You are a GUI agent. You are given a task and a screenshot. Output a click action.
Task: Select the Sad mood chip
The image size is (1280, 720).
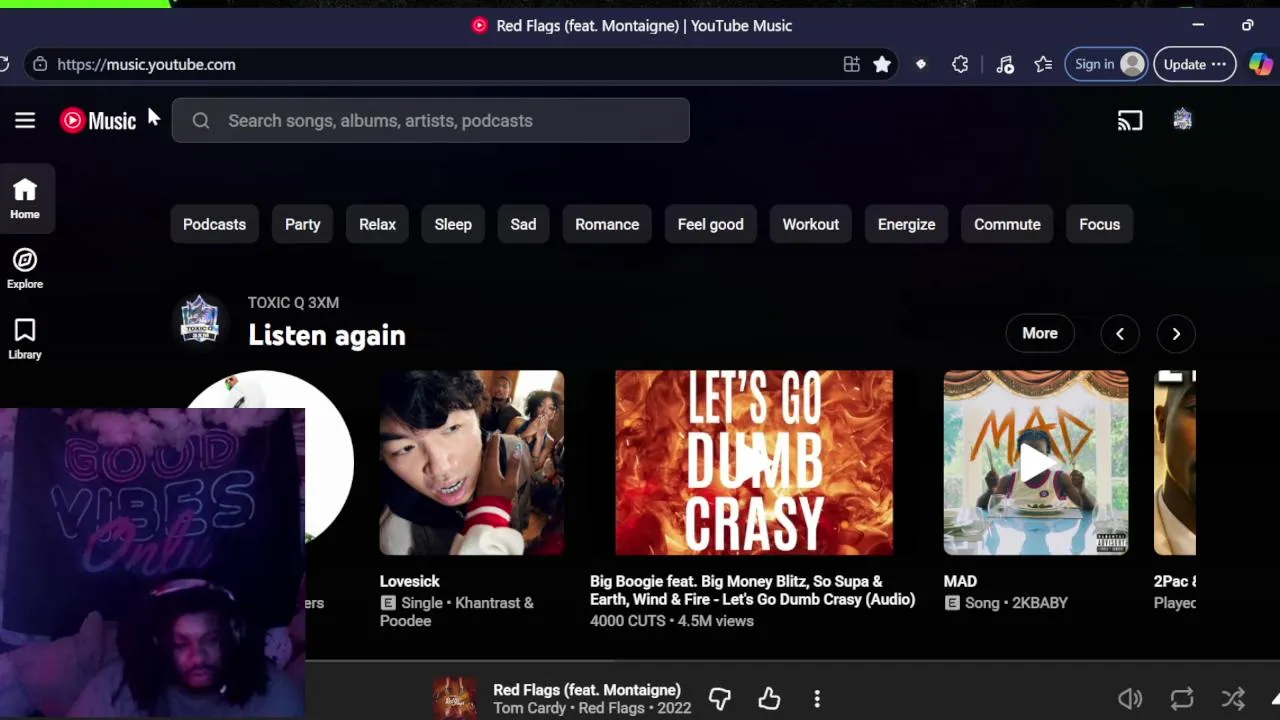(523, 224)
